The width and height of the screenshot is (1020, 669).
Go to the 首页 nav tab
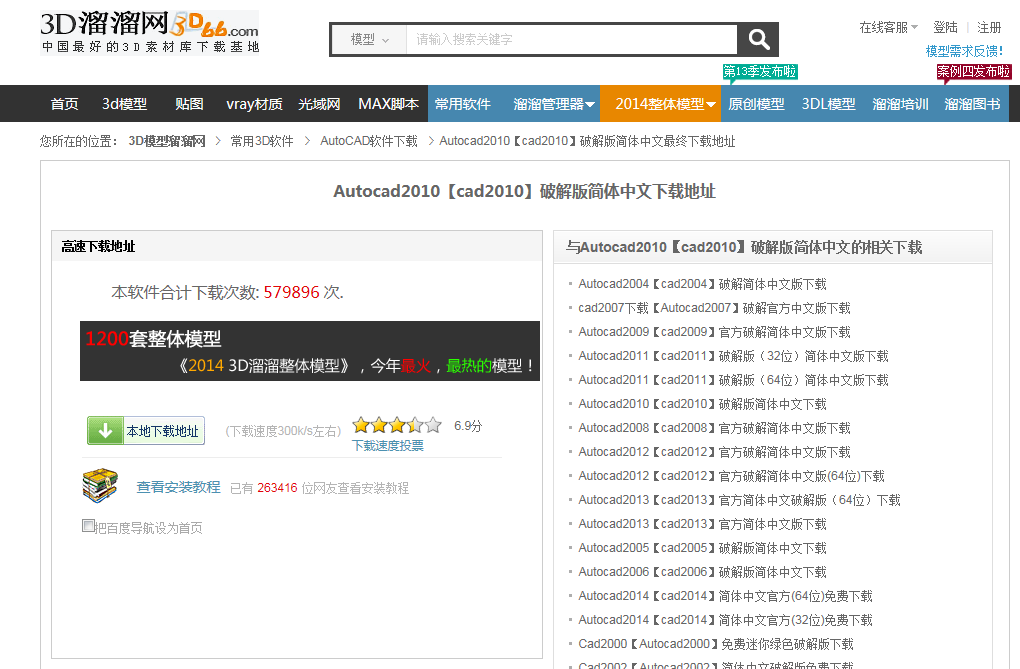click(x=64, y=104)
